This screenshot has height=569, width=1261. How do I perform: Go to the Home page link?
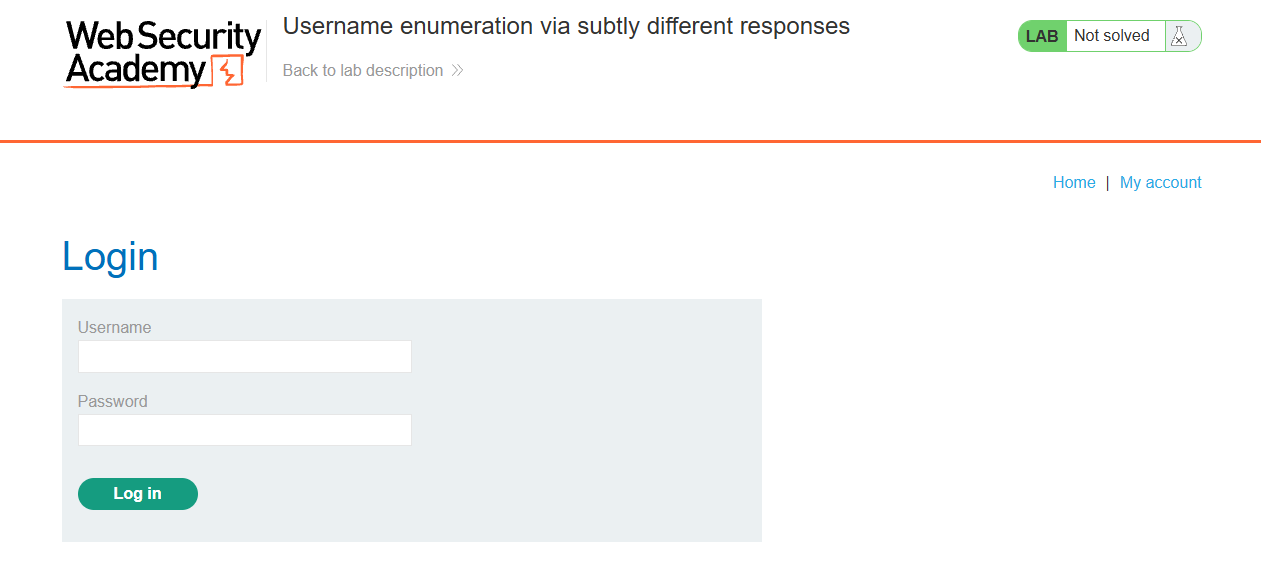[x=1074, y=182]
